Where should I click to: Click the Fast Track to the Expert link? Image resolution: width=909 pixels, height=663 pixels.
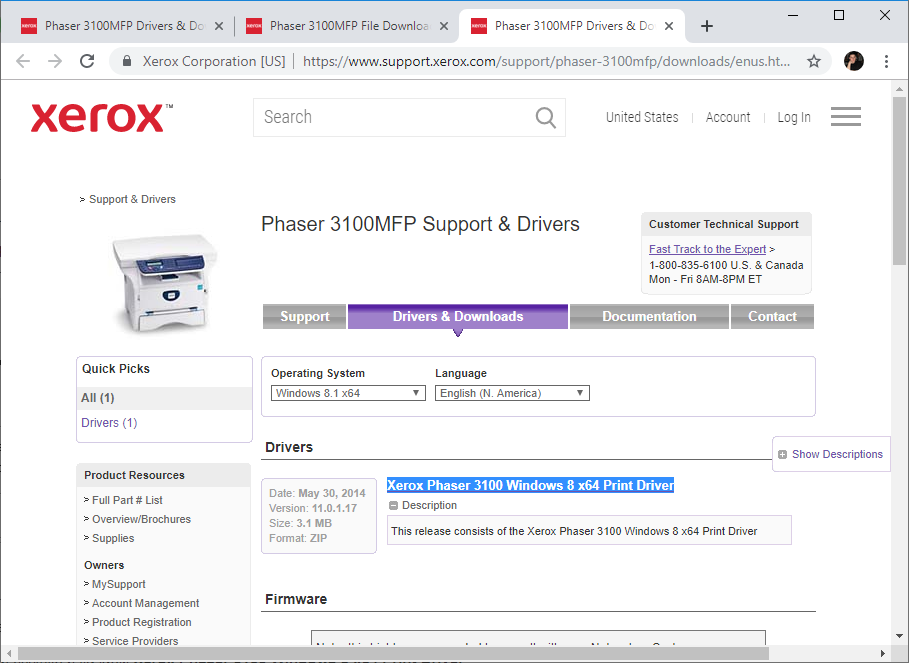(707, 249)
